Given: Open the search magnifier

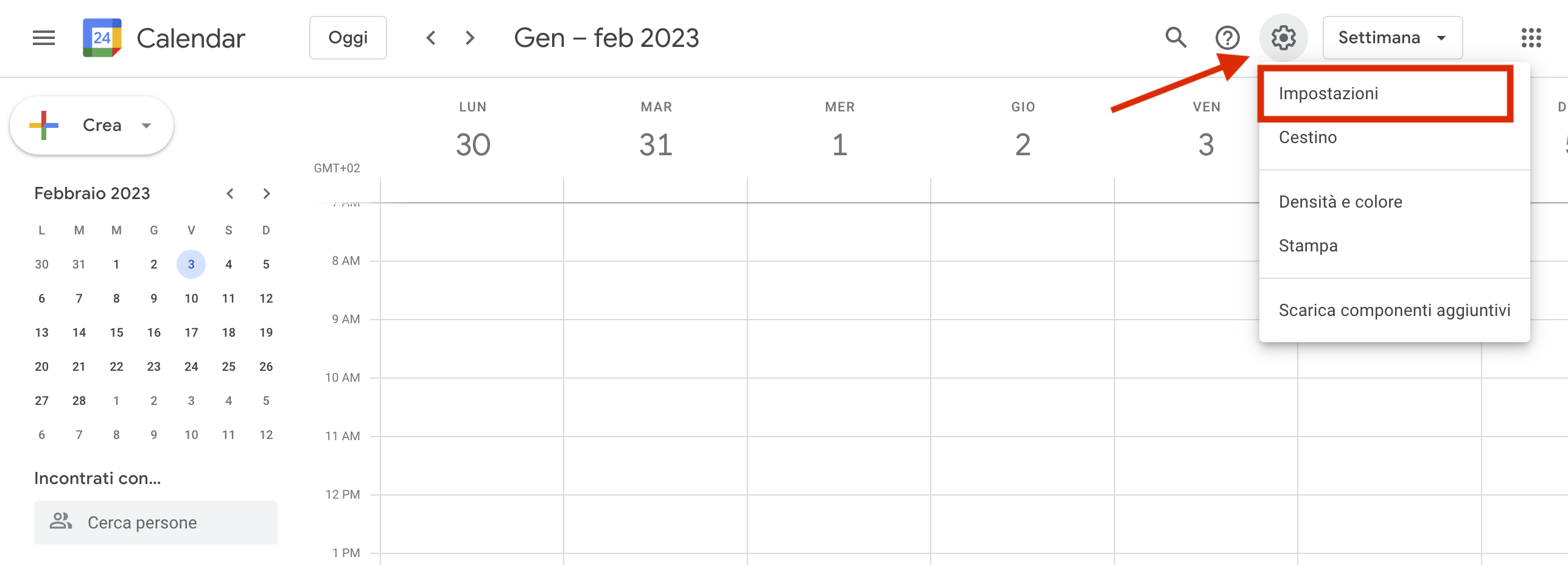Looking at the screenshot, I should click(x=1175, y=38).
